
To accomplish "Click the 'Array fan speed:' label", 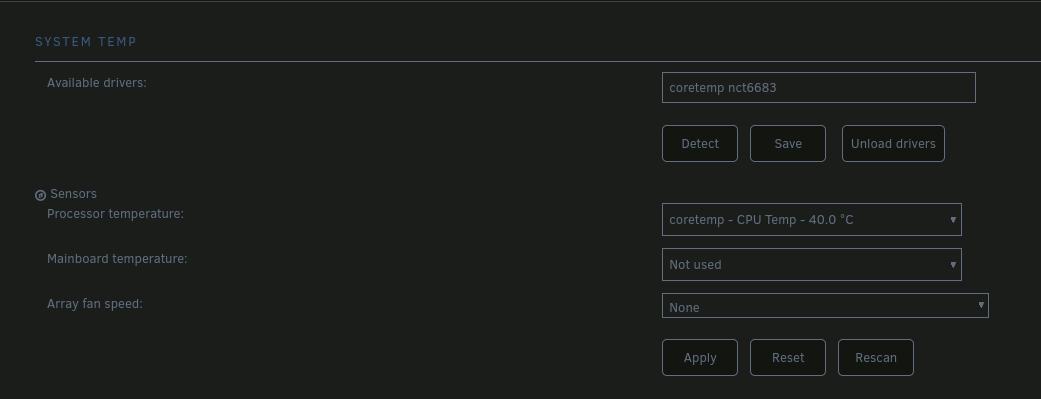I will click(95, 304).
